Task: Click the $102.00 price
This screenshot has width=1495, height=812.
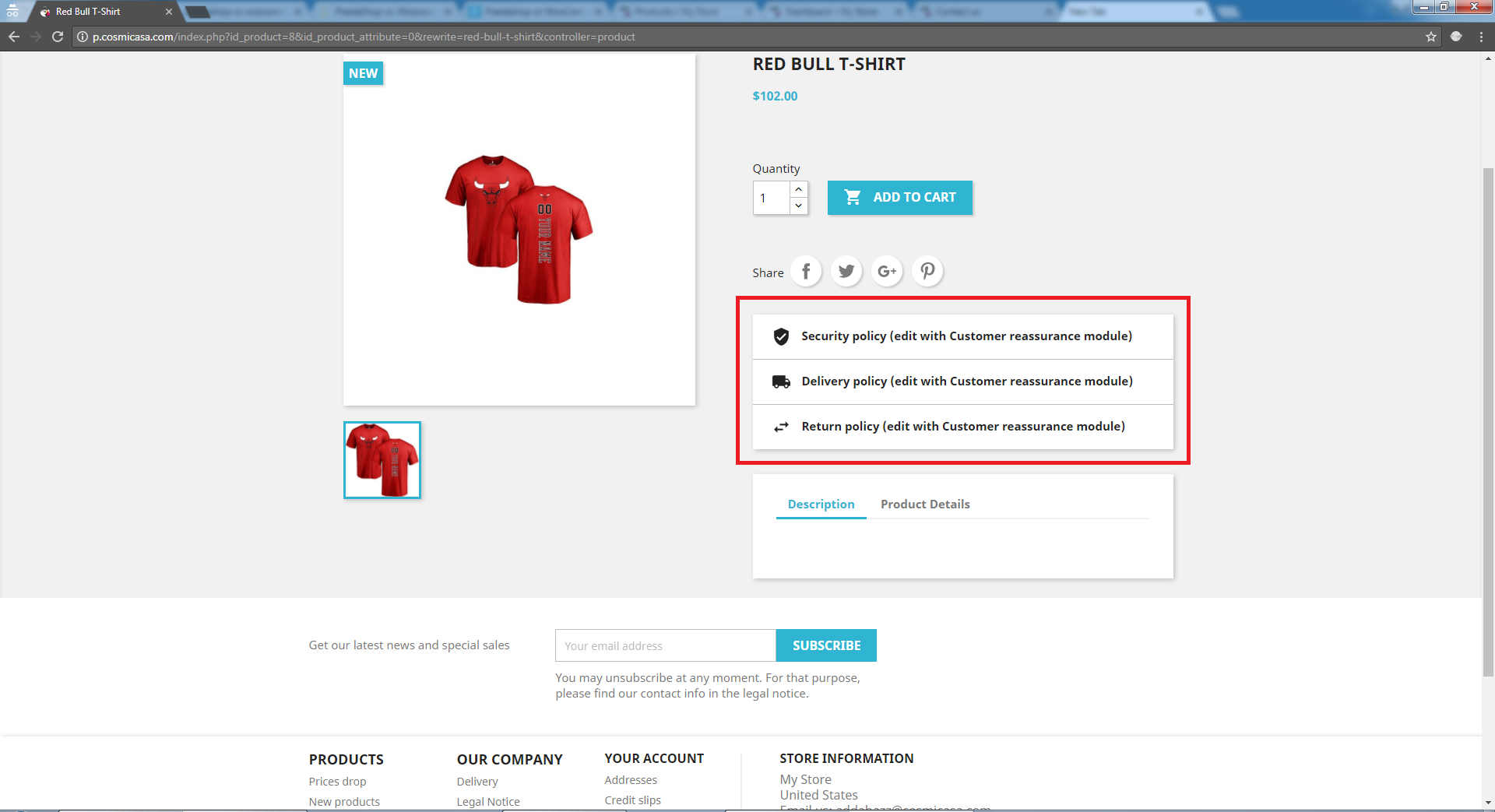Action: point(775,96)
